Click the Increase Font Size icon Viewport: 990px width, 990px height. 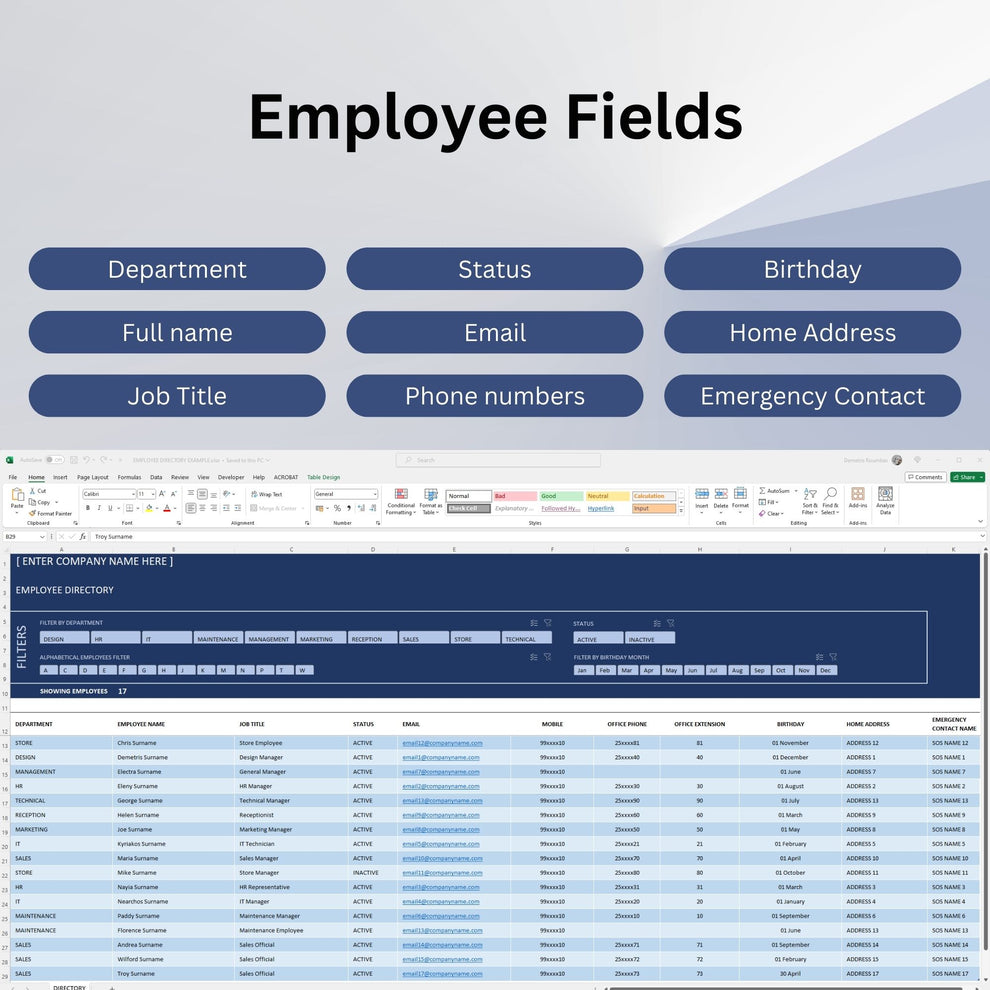point(162,494)
